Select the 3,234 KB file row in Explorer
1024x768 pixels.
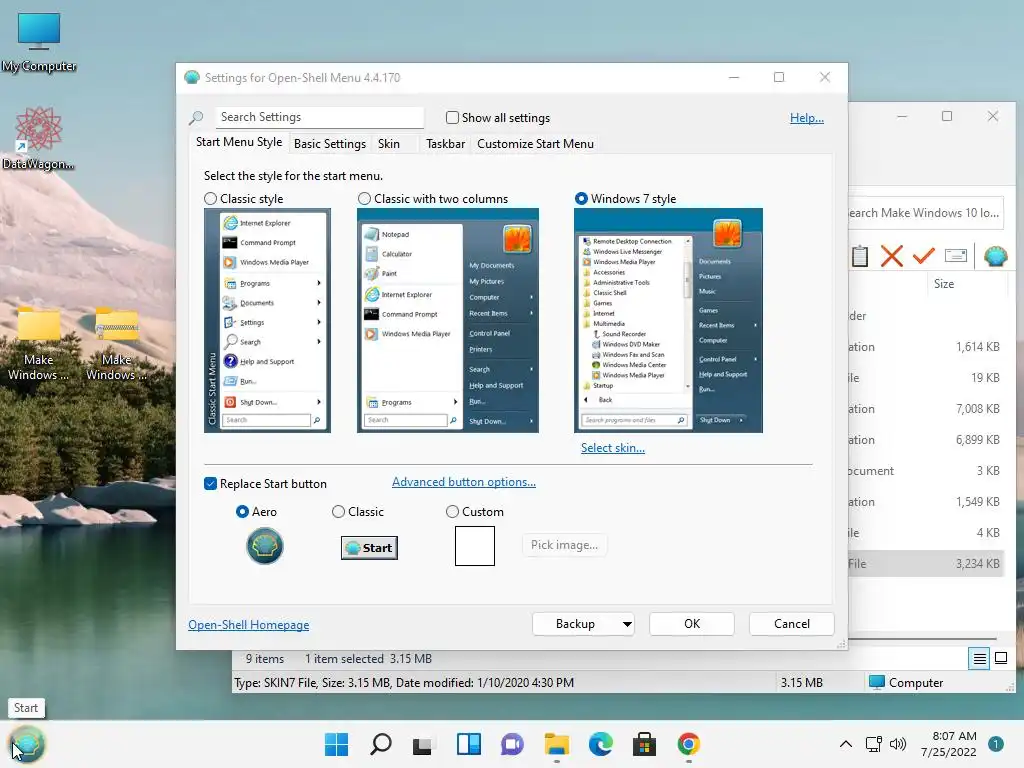pyautogui.click(x=926, y=564)
